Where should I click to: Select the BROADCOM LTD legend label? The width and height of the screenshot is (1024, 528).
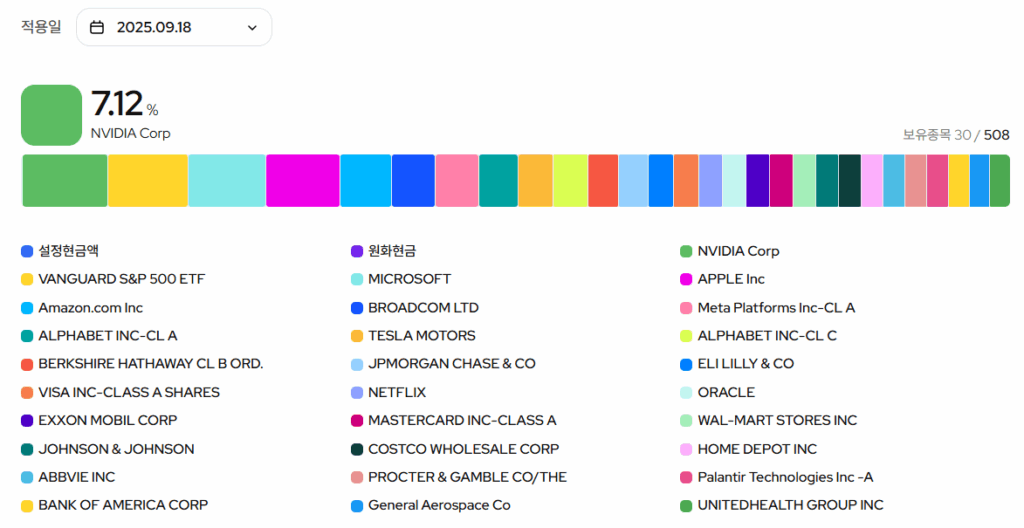click(x=423, y=308)
